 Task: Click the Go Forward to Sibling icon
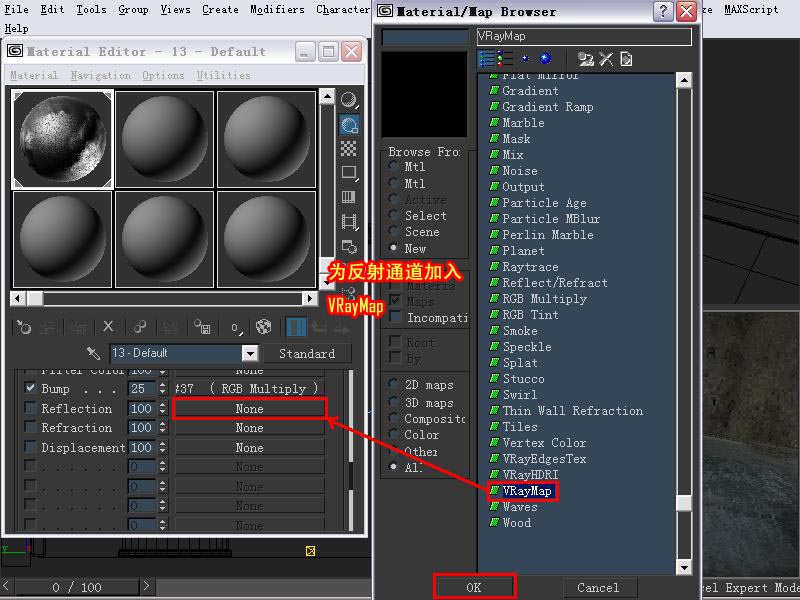point(342,329)
